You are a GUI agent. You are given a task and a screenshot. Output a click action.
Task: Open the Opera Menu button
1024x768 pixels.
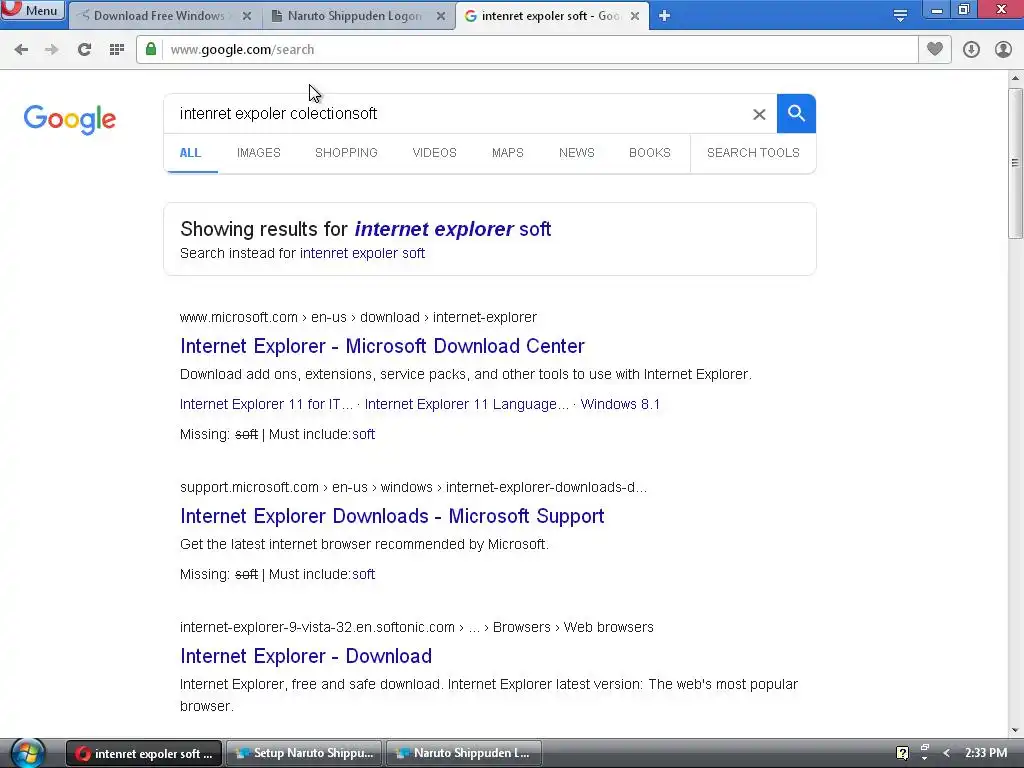click(x=33, y=10)
